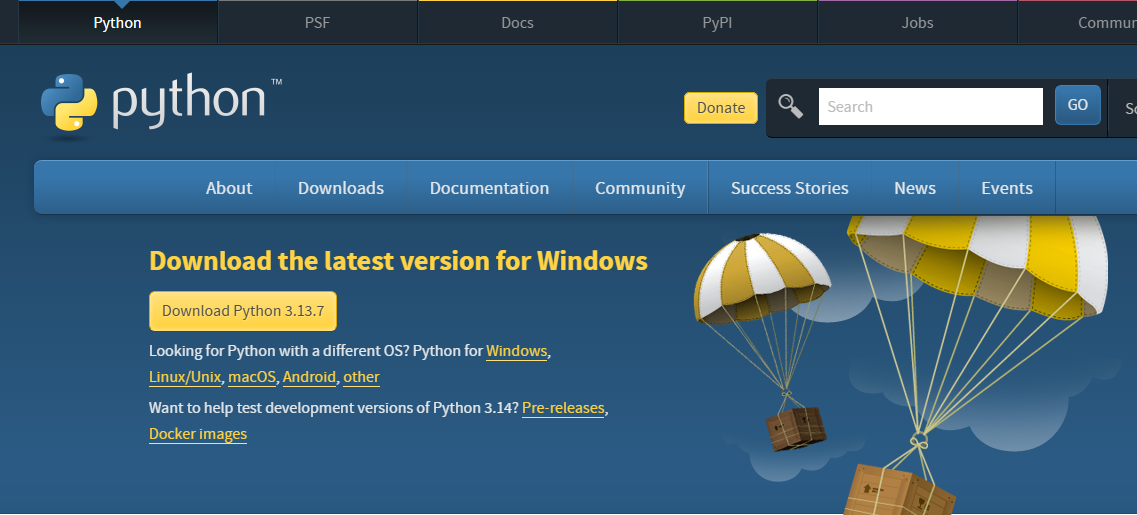
Task: Open the About navigation menu
Action: [x=229, y=188]
